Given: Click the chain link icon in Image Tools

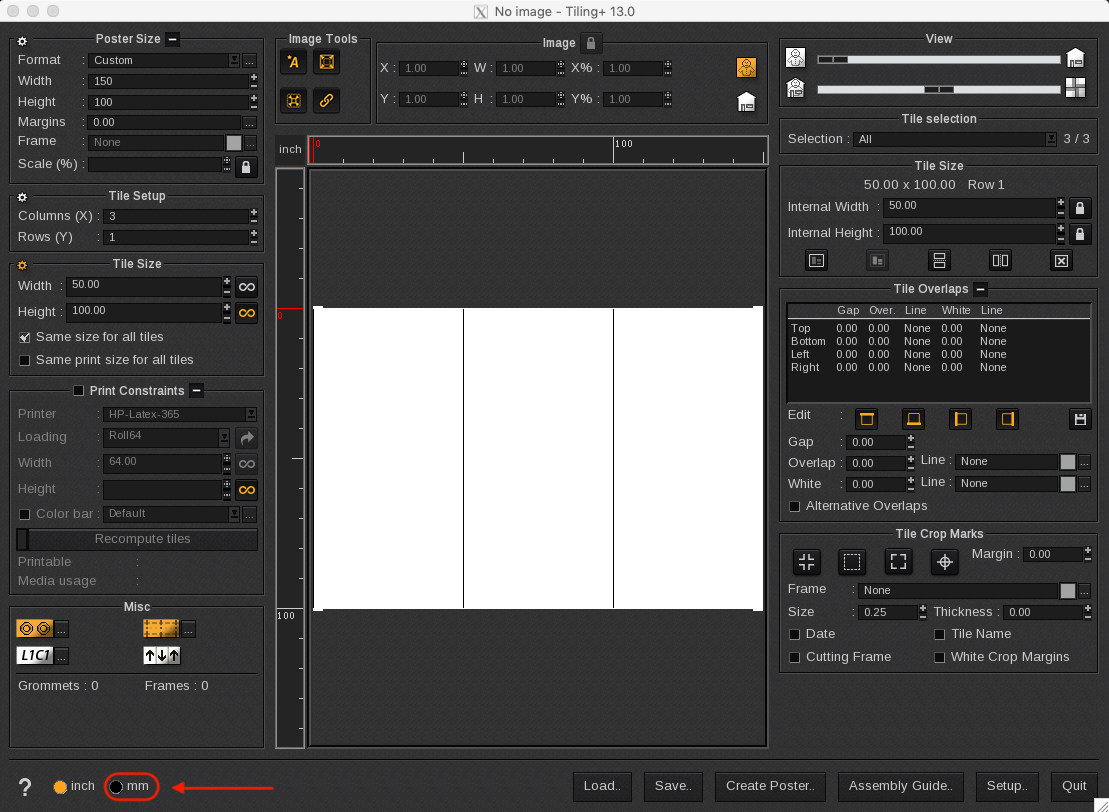Looking at the screenshot, I should tap(327, 100).
